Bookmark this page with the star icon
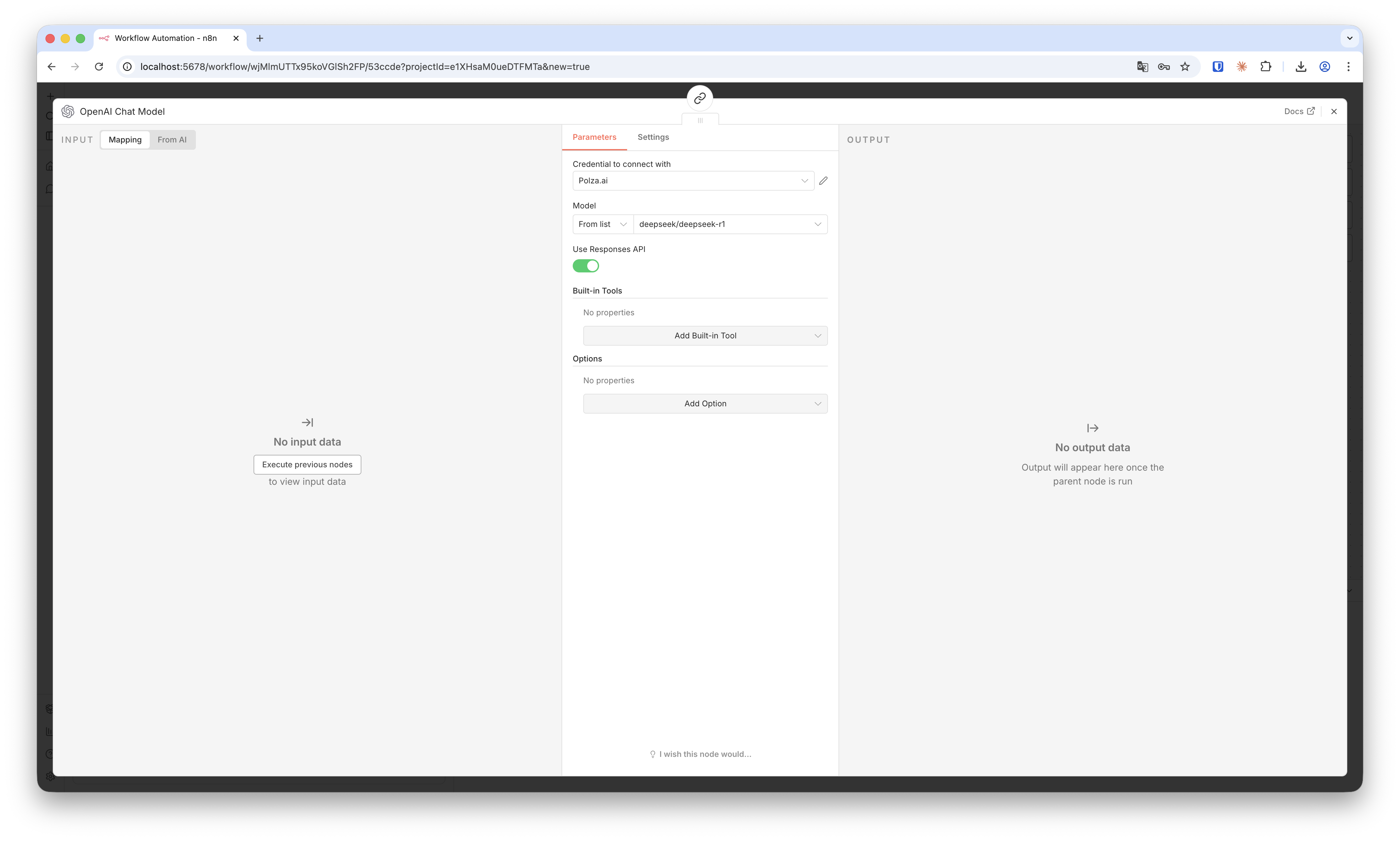The height and width of the screenshot is (841, 1400). point(1185,67)
